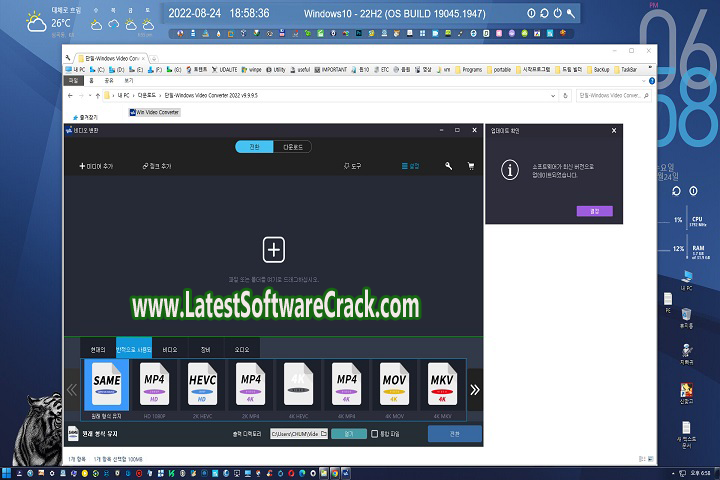Click the large plus box to add files

point(274,250)
